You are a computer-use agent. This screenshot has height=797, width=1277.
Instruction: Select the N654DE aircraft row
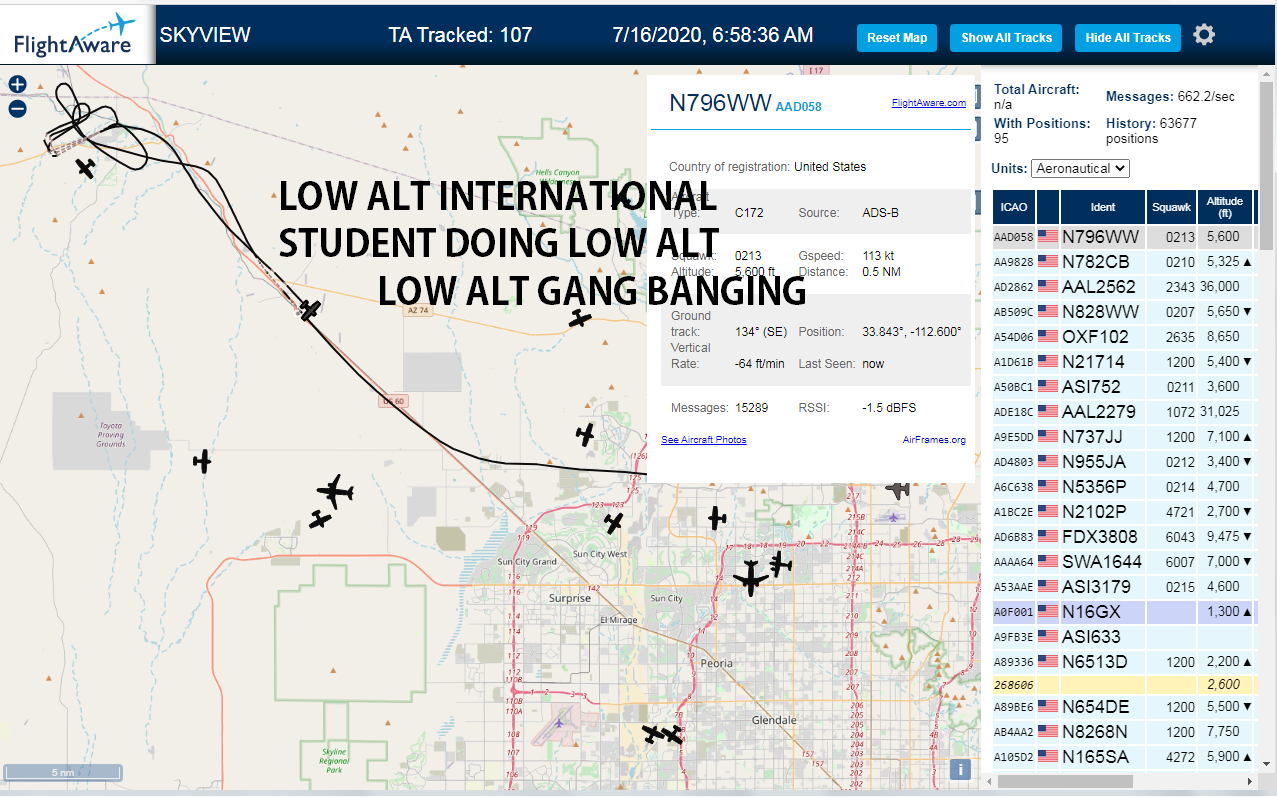pos(1124,707)
